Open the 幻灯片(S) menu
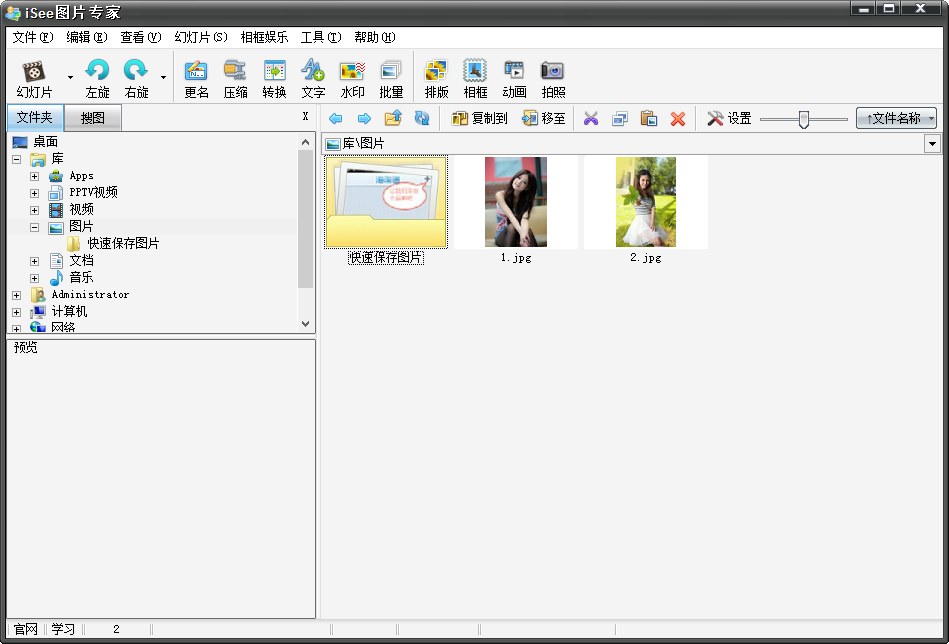The height and width of the screenshot is (644, 949). click(201, 38)
